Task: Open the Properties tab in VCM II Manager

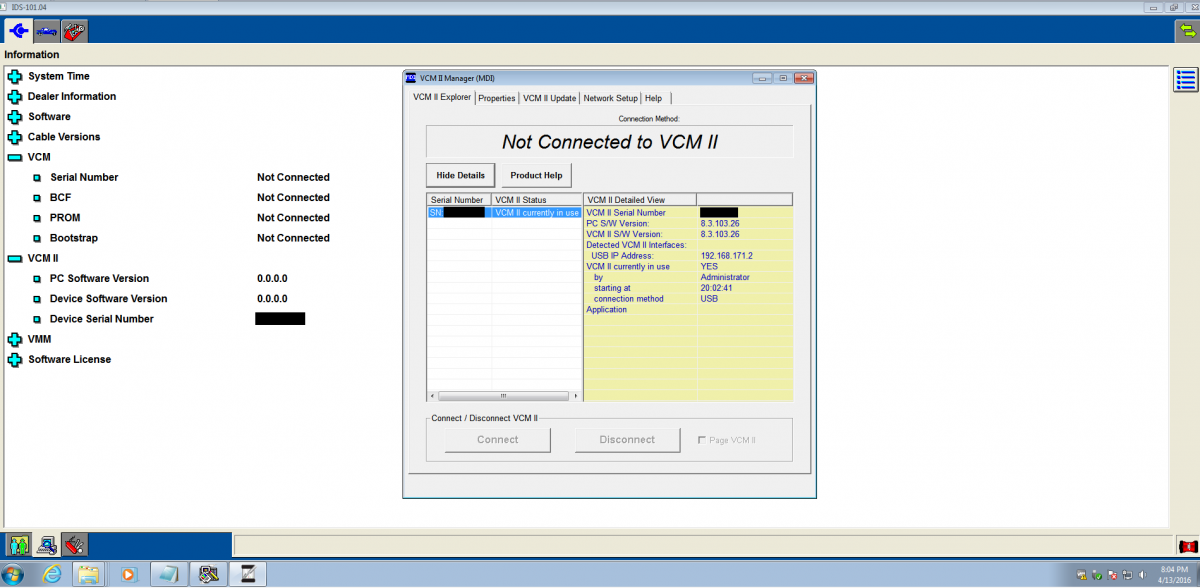Action: (x=497, y=98)
